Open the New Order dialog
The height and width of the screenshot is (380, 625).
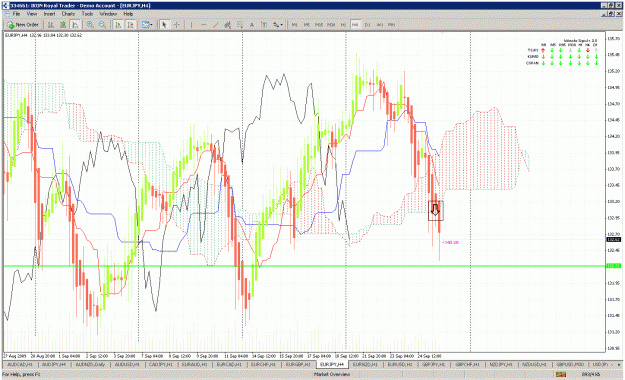[x=23, y=25]
